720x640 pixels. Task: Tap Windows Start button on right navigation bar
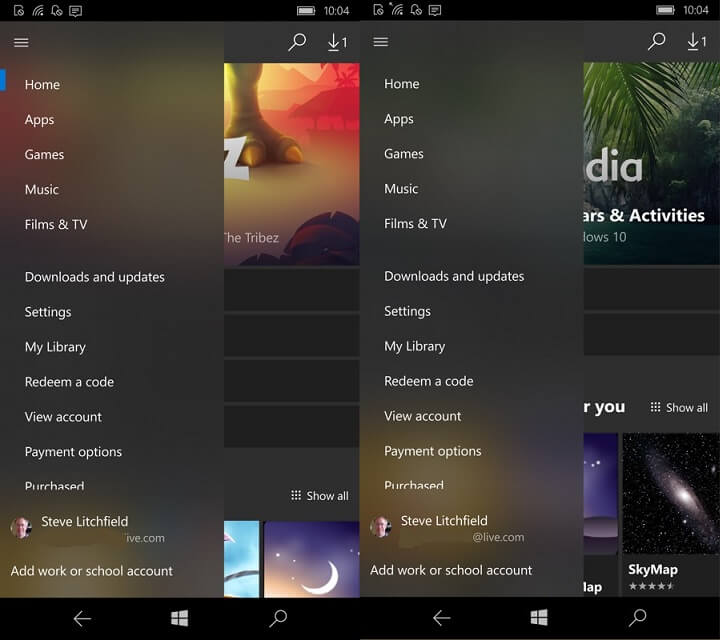tap(539, 618)
